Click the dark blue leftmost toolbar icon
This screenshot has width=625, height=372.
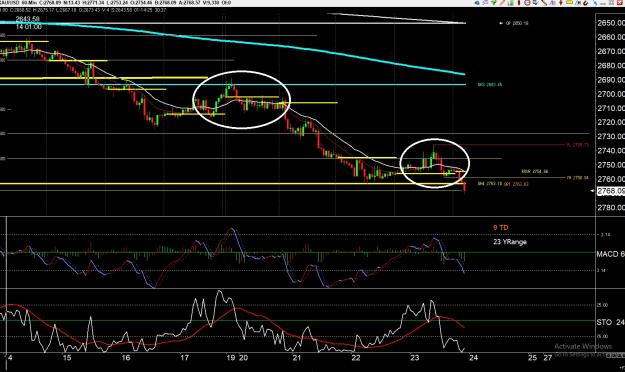point(477,2)
